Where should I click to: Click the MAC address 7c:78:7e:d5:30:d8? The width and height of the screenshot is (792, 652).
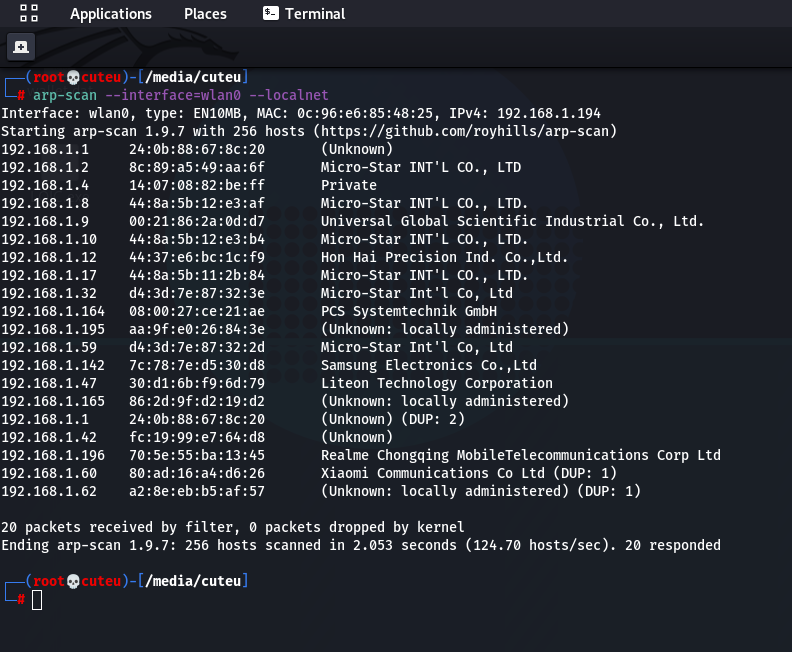point(197,365)
